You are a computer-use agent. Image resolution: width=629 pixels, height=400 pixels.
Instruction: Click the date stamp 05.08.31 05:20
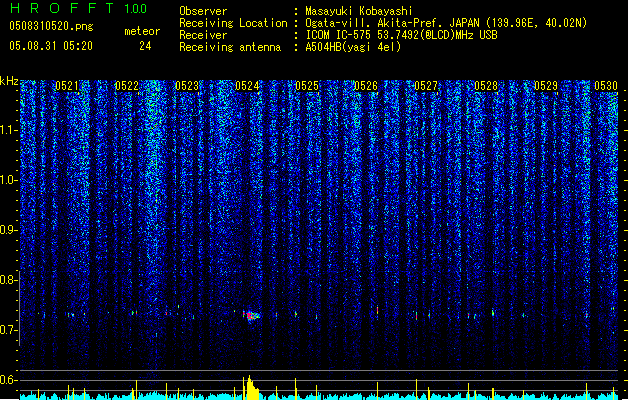click(51, 46)
